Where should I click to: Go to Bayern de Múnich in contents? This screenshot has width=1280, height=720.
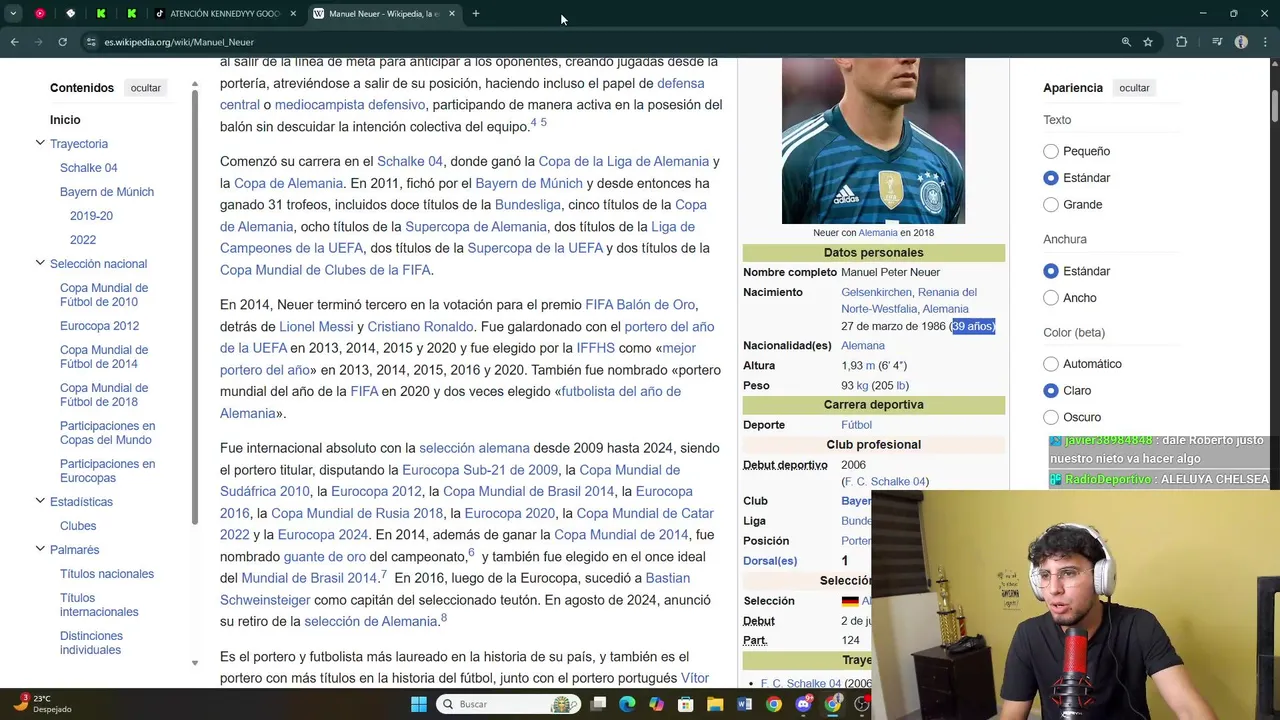107,192
